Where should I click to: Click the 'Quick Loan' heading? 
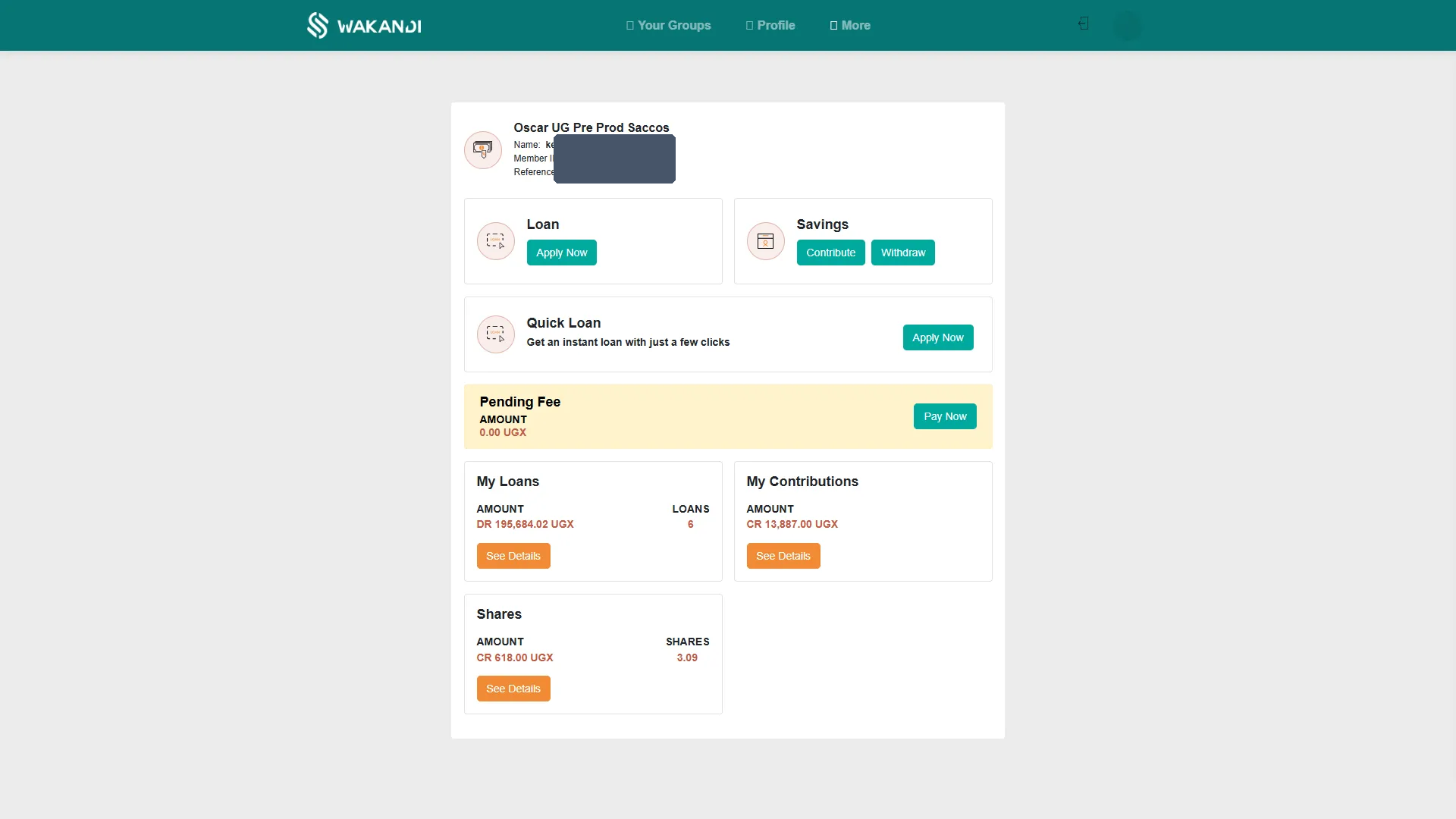tap(563, 323)
